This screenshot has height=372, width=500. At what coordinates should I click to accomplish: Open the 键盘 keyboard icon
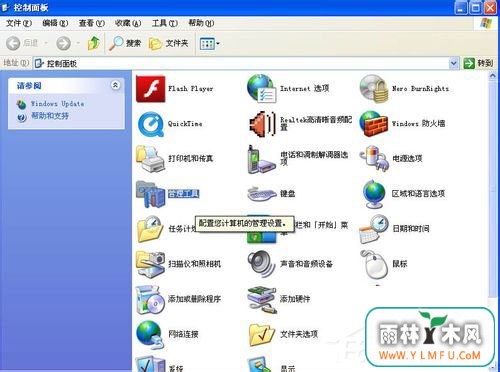262,194
